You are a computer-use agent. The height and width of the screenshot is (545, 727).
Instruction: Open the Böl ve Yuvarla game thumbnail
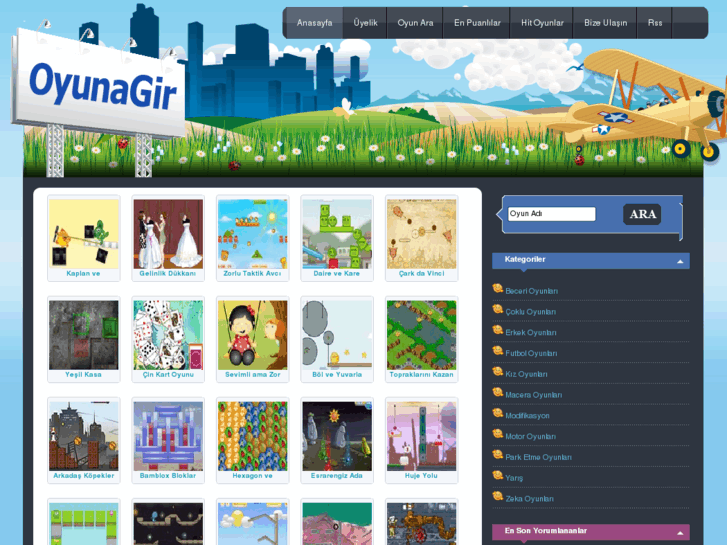coord(337,335)
